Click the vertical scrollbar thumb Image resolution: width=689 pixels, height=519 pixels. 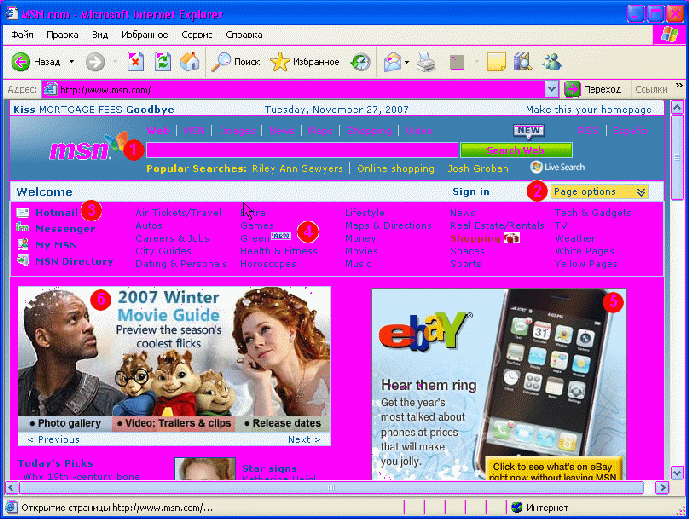click(x=677, y=157)
